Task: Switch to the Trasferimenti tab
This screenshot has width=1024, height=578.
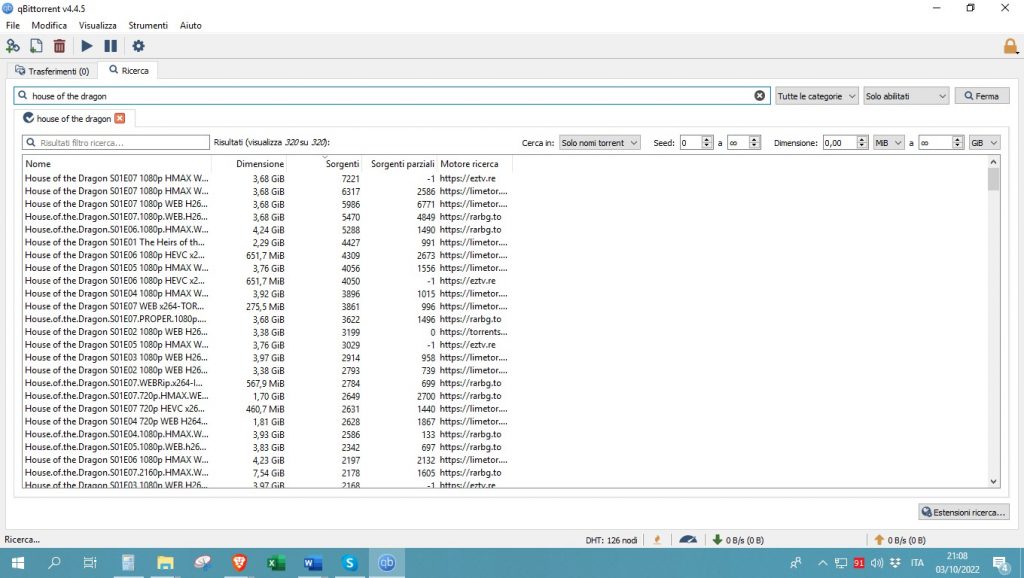Action: (52, 71)
